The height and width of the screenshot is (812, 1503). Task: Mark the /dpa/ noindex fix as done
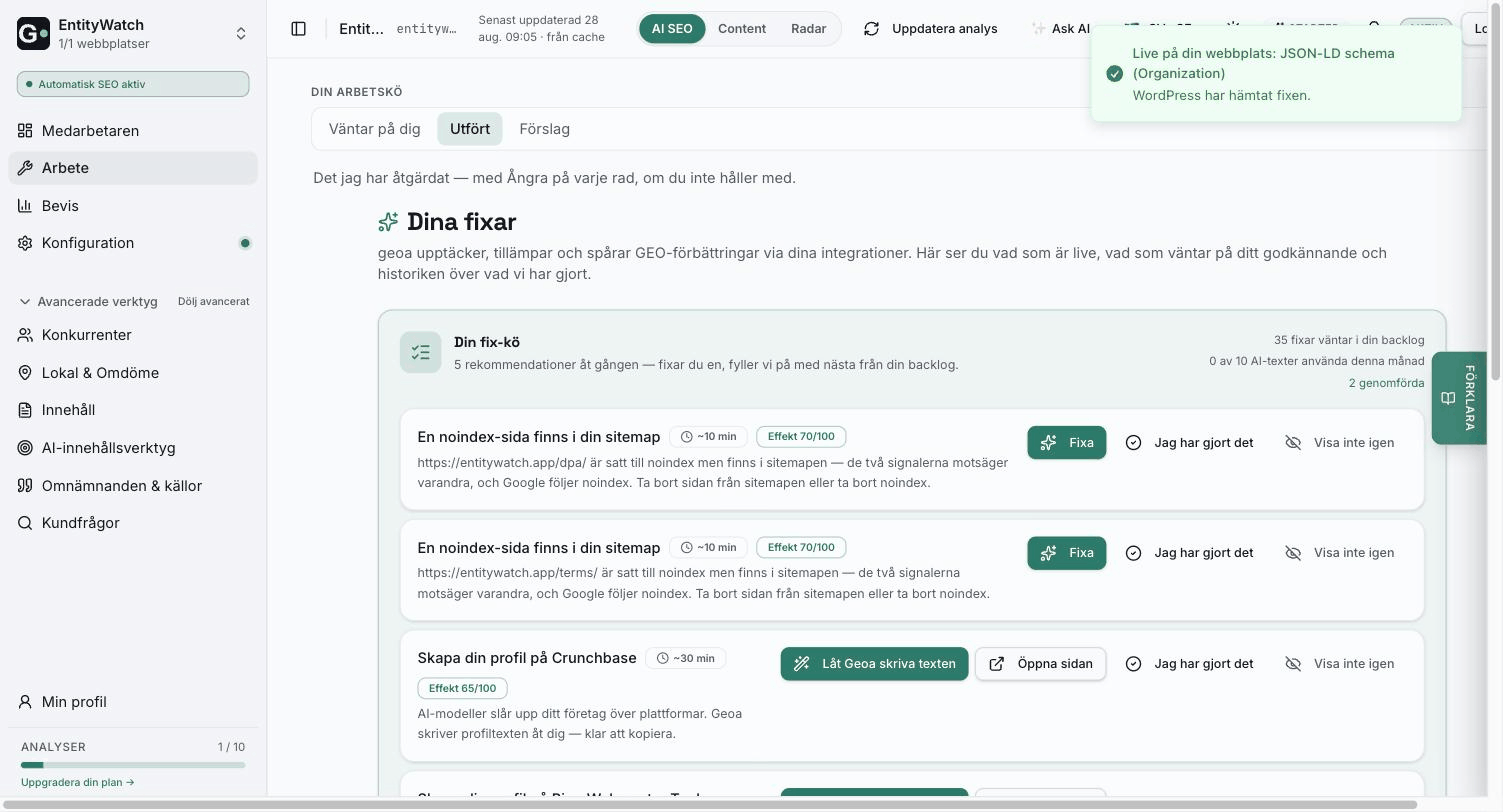[1189, 443]
